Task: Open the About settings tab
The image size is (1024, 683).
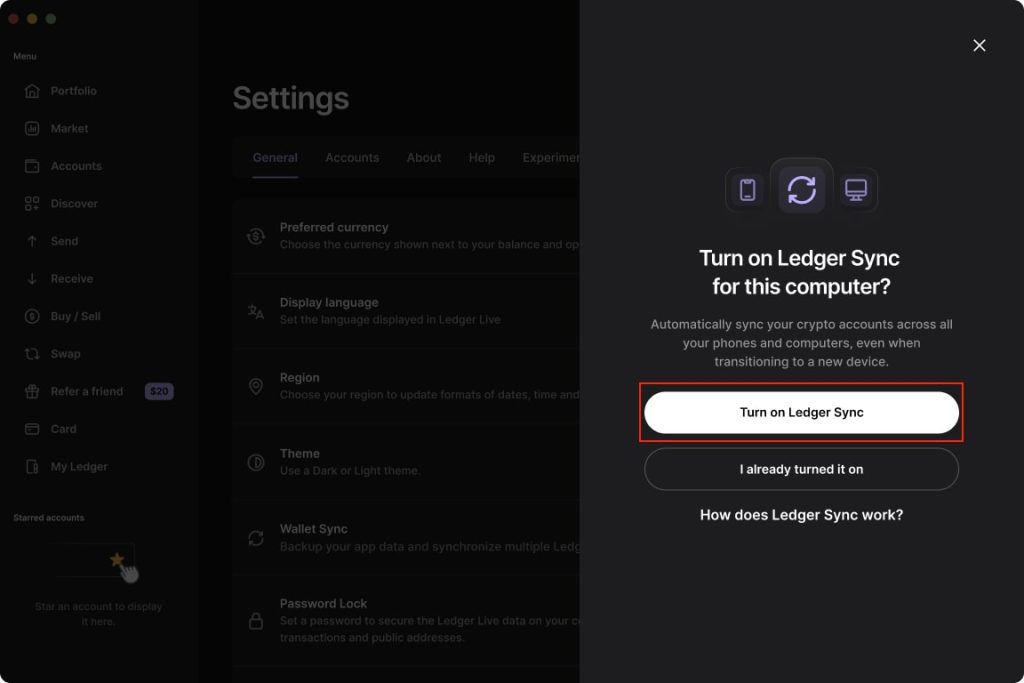Action: pyautogui.click(x=424, y=158)
